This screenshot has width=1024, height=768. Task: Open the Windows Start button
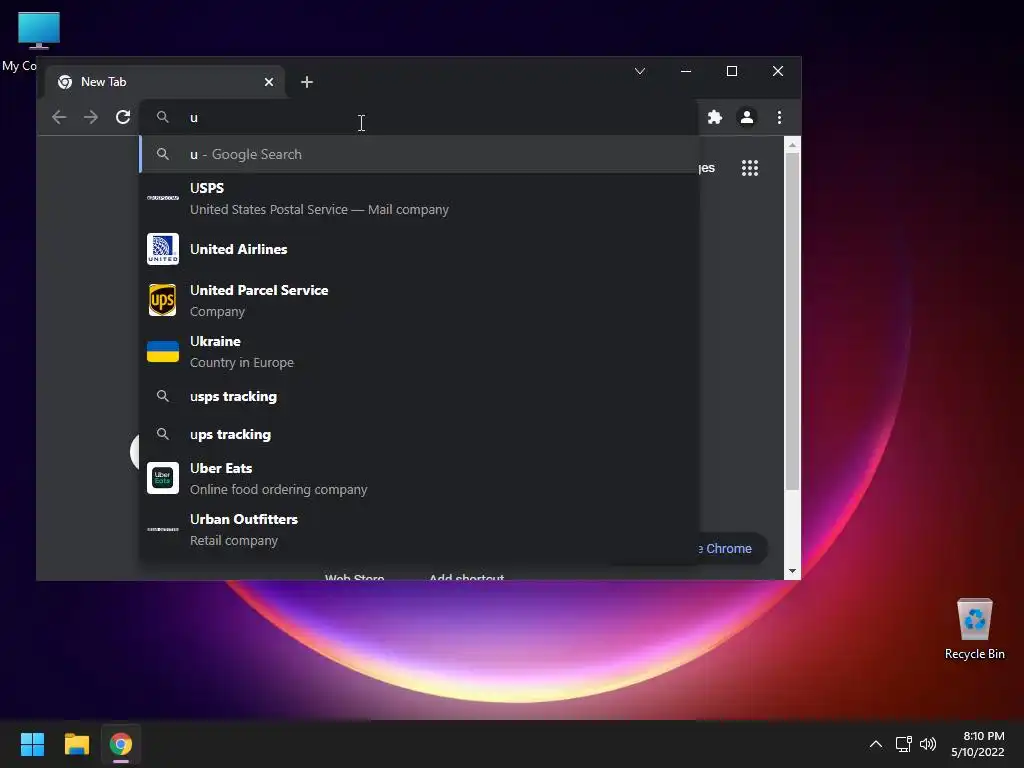tap(32, 744)
